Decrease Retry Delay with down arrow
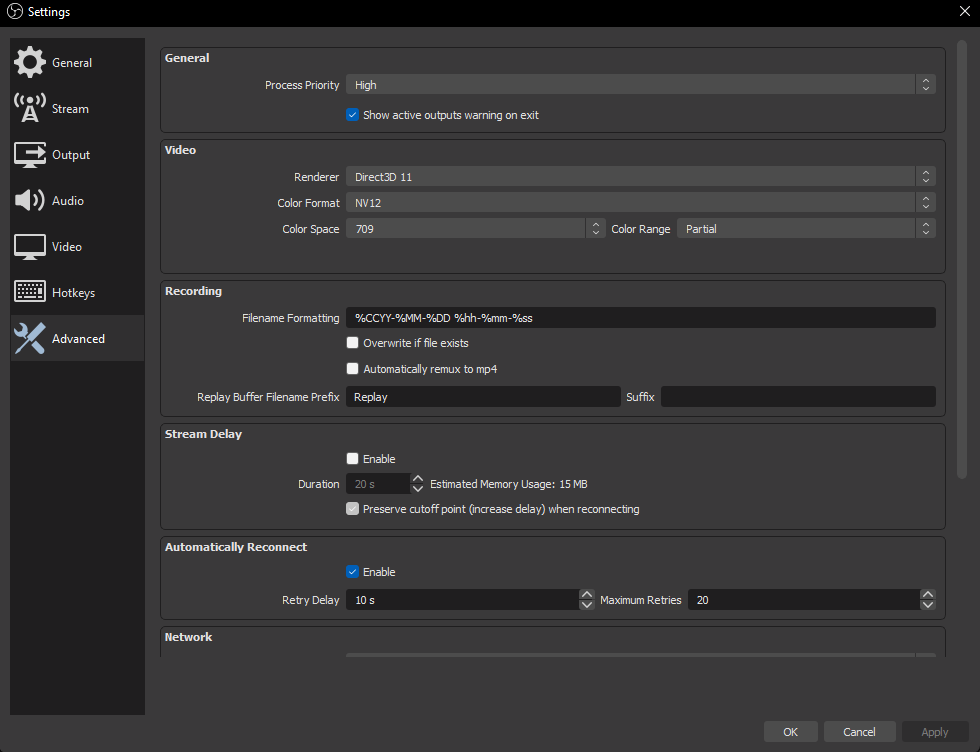 [x=586, y=605]
